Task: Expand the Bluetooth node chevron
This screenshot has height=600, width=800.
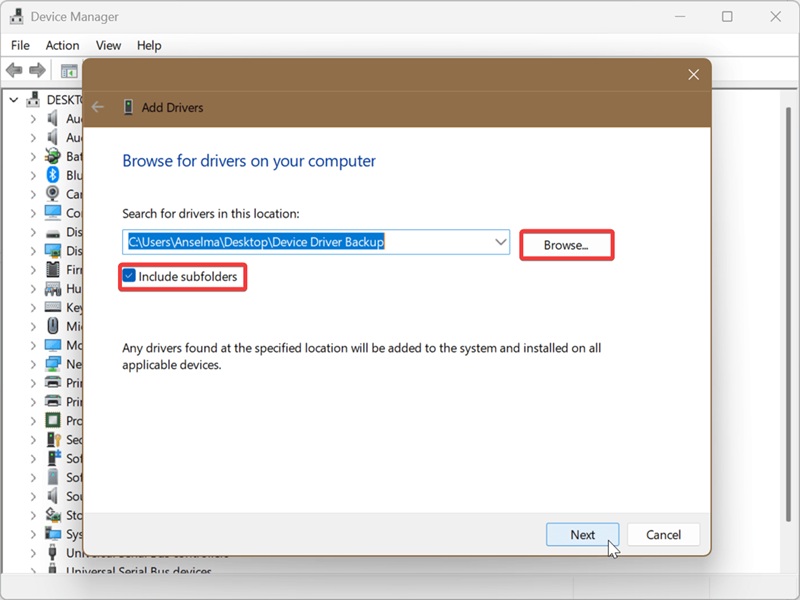Action: pos(33,176)
